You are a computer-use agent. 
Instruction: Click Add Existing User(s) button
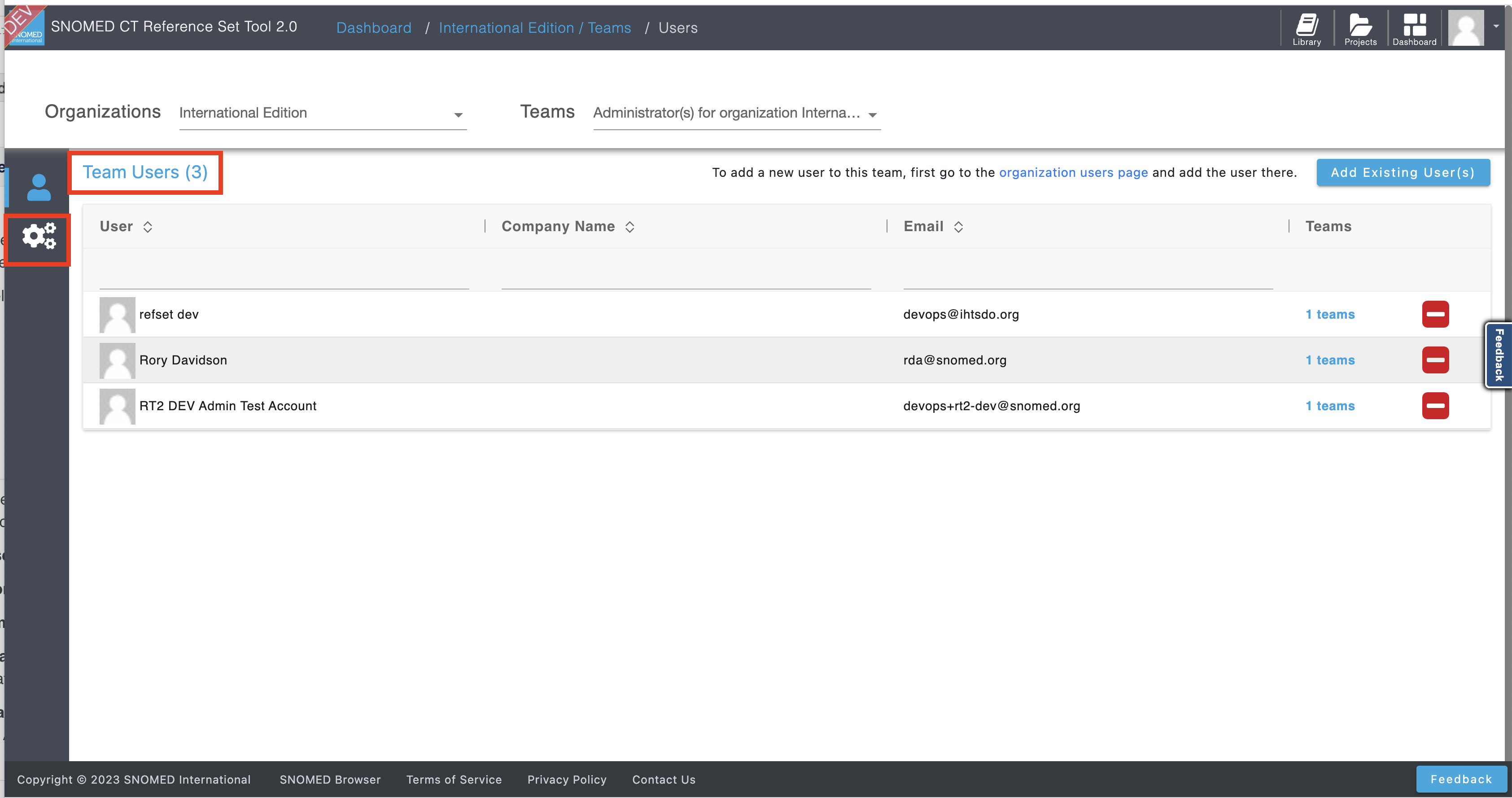(x=1403, y=173)
